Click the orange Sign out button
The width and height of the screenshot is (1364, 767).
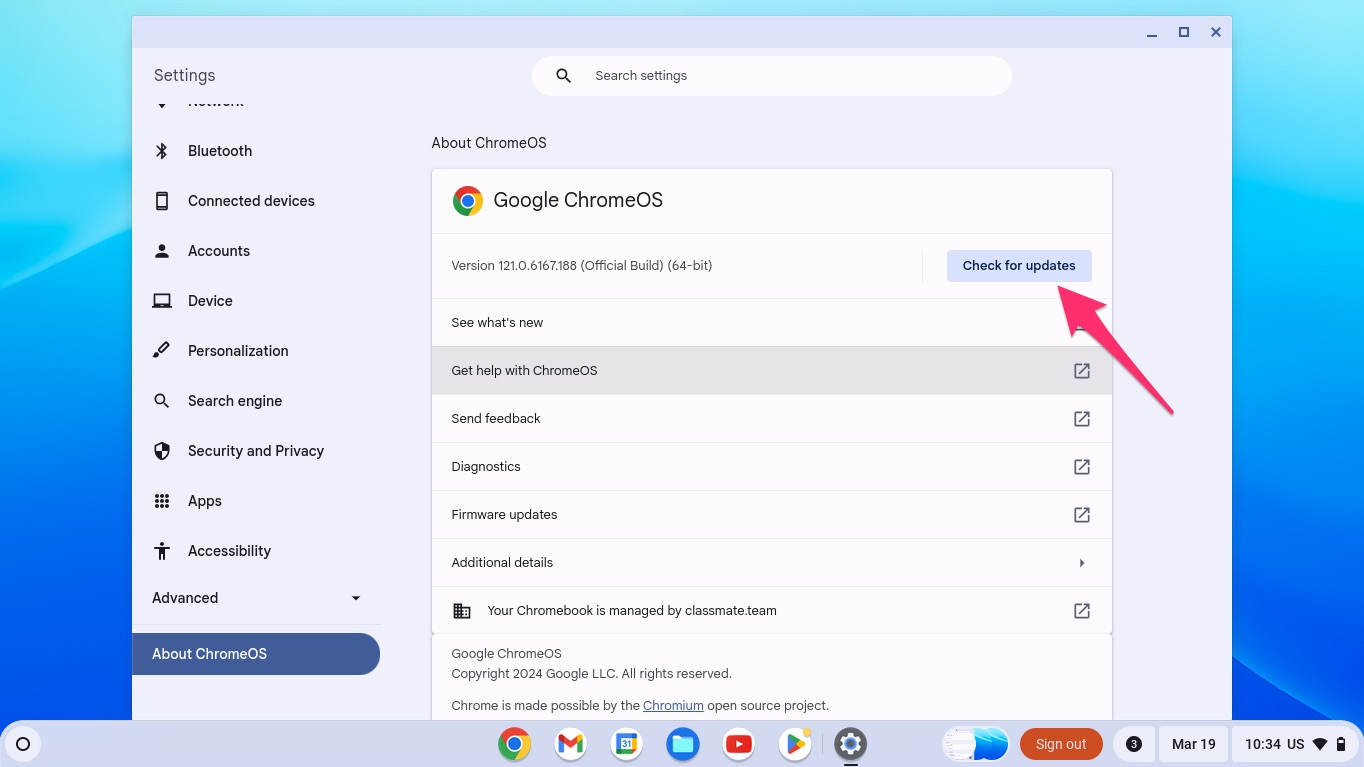click(x=1061, y=744)
